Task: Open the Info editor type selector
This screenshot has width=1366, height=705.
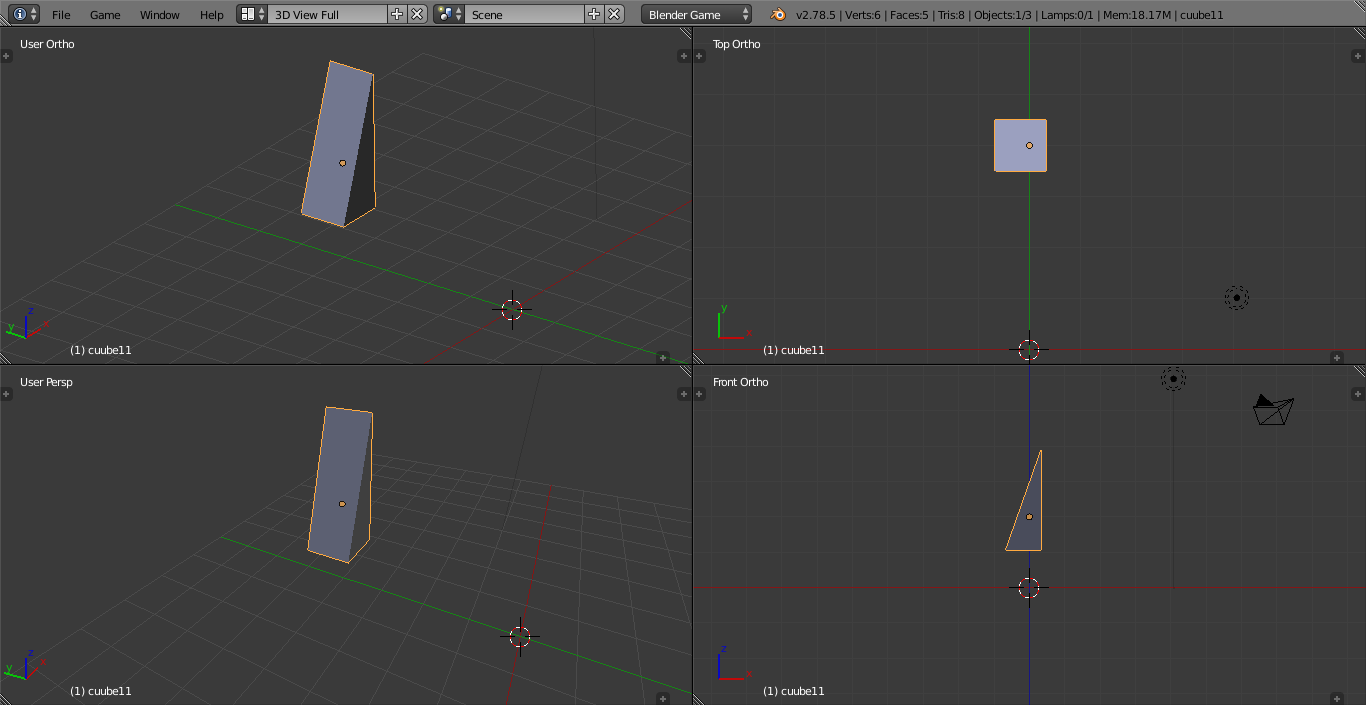Action: tap(24, 15)
